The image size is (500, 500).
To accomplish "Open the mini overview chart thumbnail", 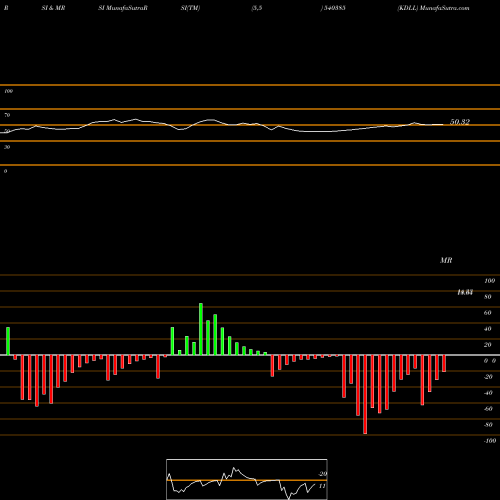I will [247, 479].
